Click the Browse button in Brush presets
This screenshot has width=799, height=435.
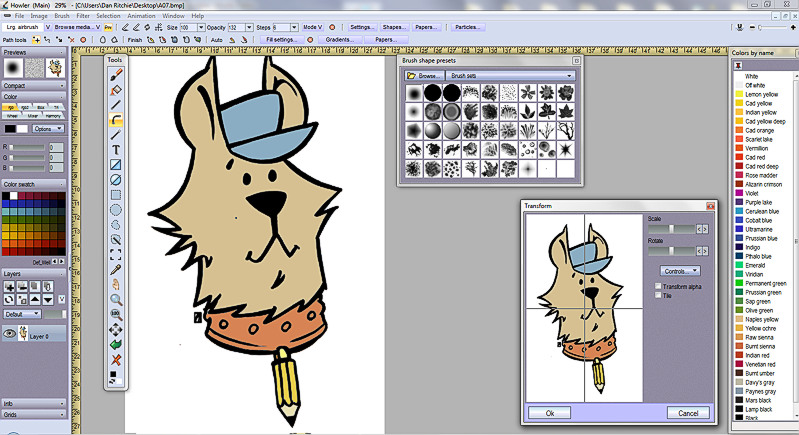pos(424,75)
